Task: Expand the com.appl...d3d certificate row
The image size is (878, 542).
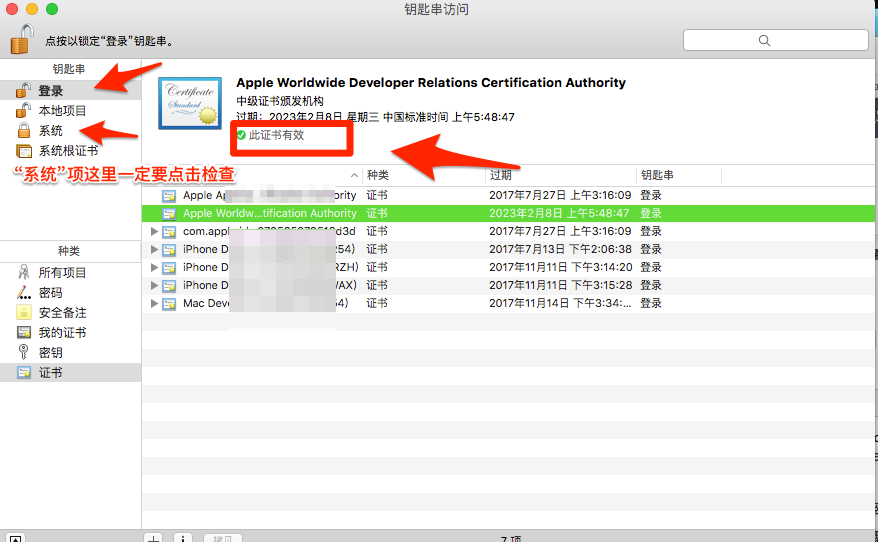Action: [x=154, y=231]
